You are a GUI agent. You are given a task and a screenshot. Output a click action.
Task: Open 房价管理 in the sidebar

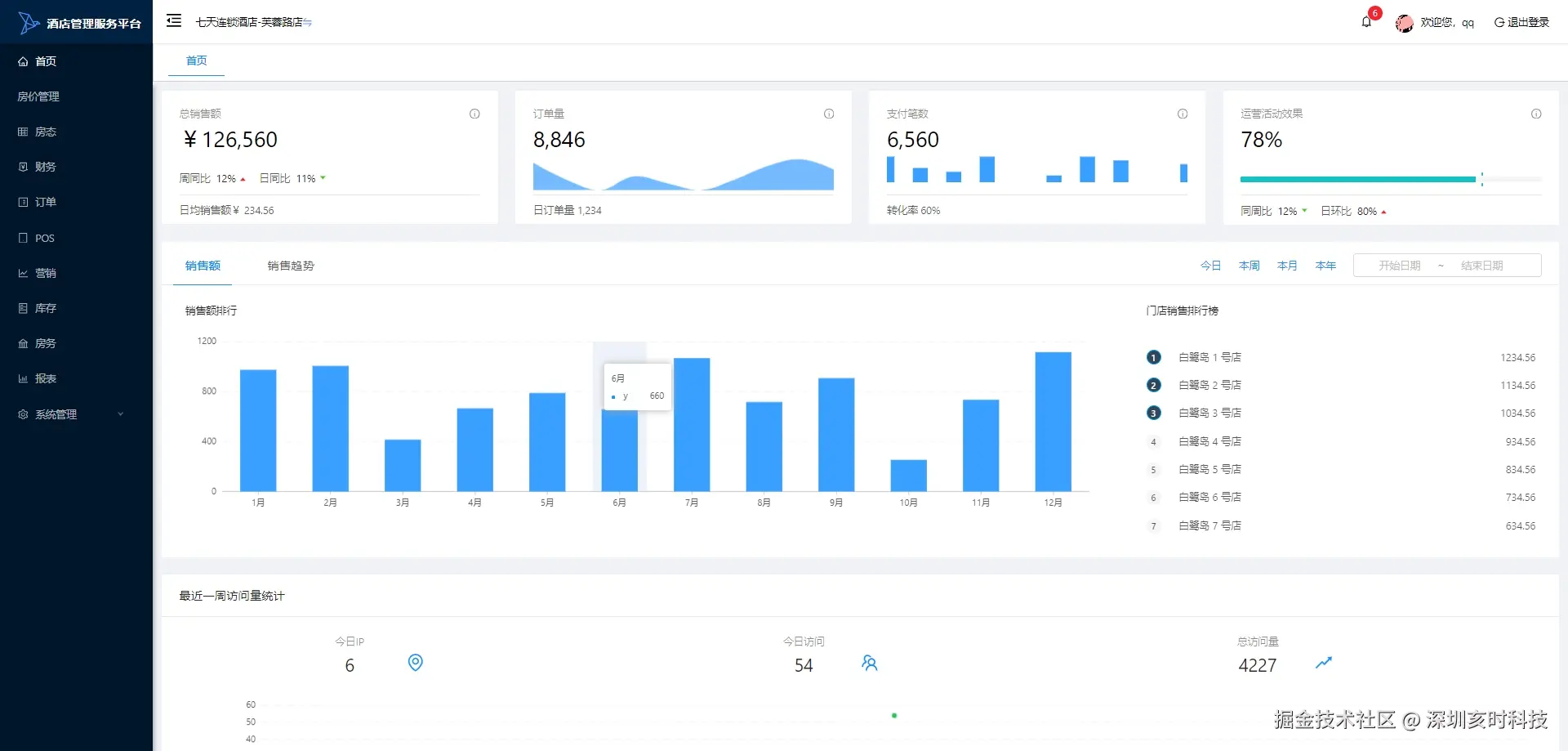click(x=77, y=96)
